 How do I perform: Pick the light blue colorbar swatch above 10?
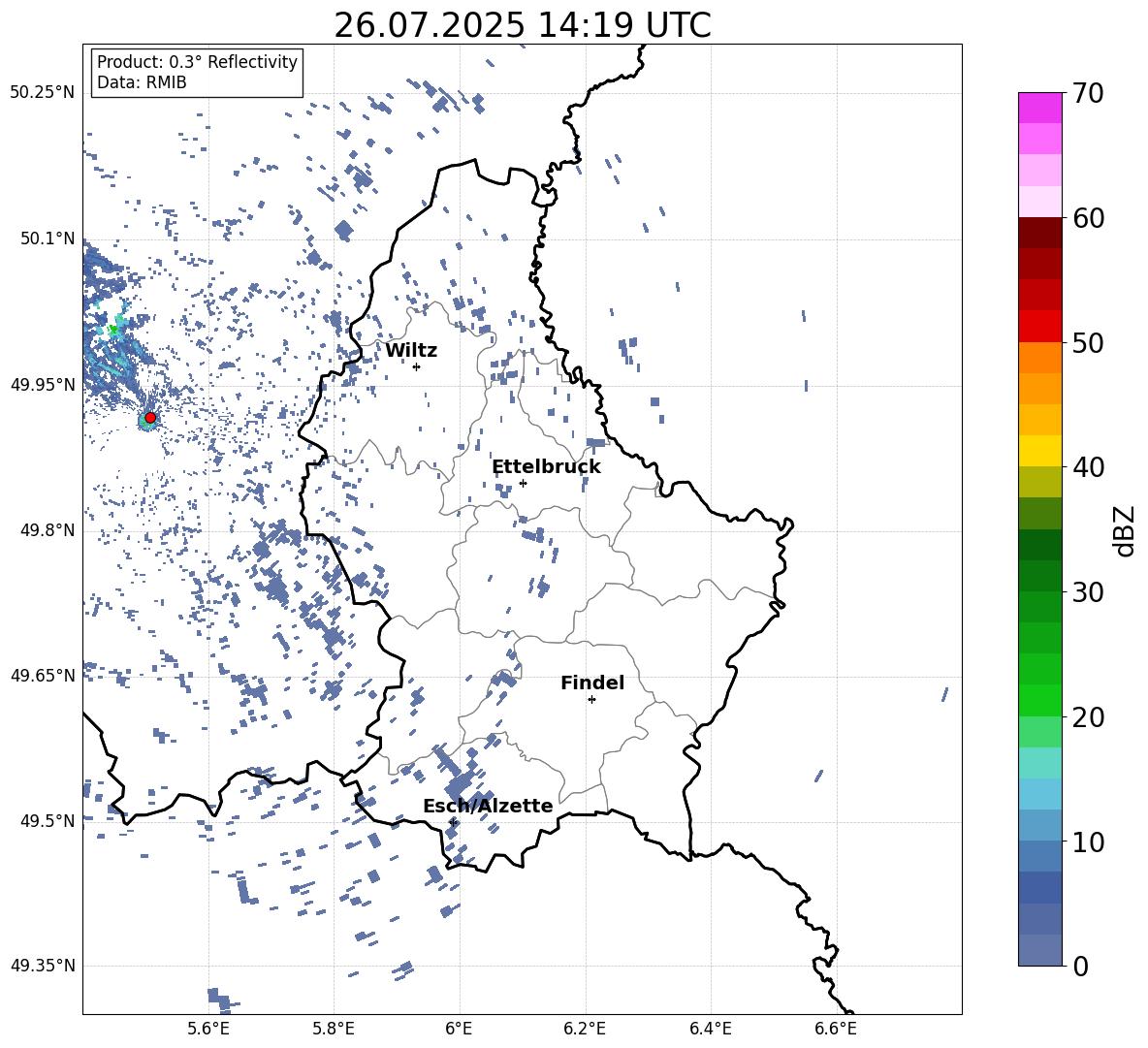coord(1040,825)
